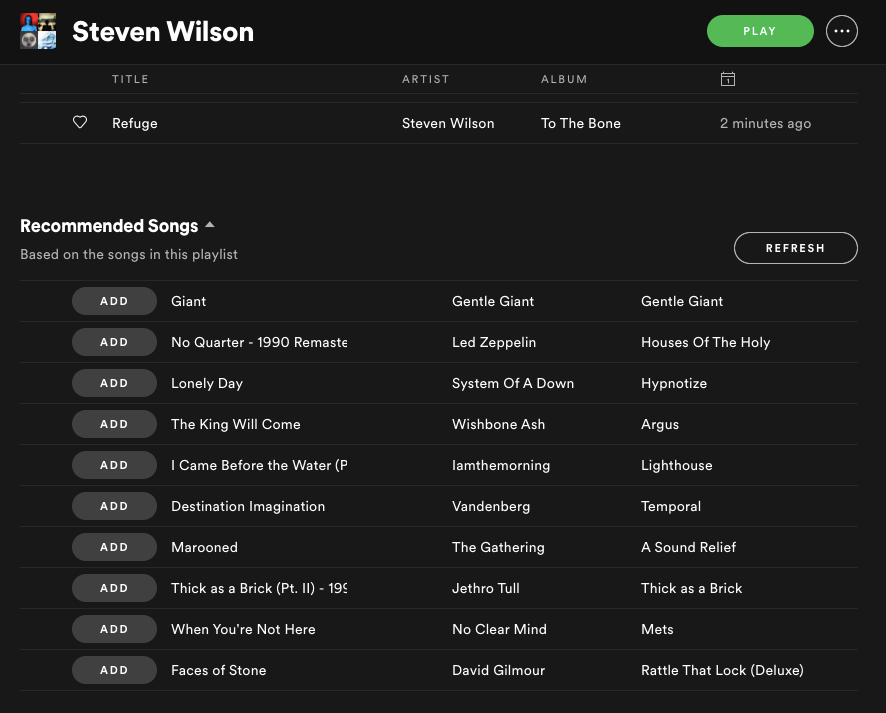Select the song title No Quarter - 1990 Remaster
Viewport: 886px width, 713px height.
(259, 342)
